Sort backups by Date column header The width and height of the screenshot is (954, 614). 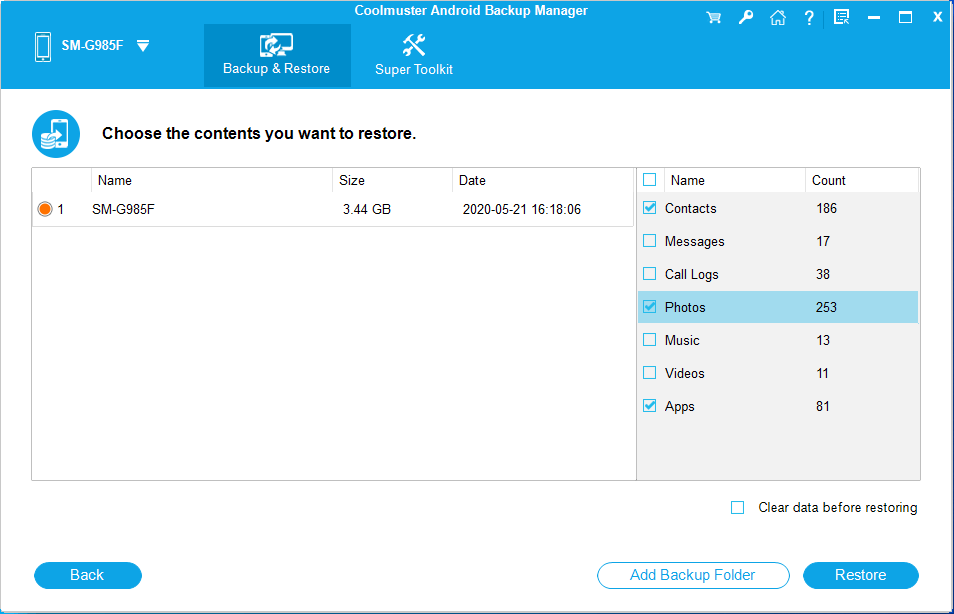(x=472, y=181)
